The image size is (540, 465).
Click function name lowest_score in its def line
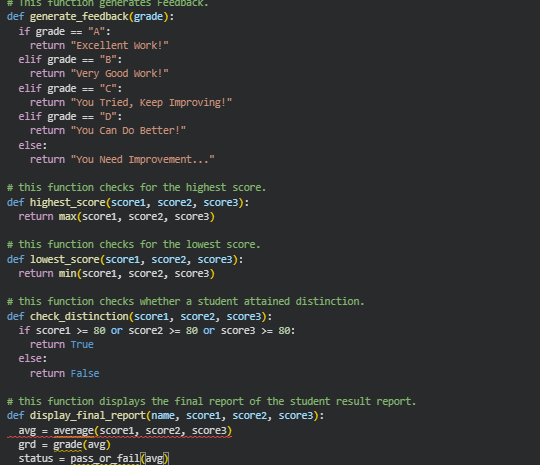click(x=65, y=259)
